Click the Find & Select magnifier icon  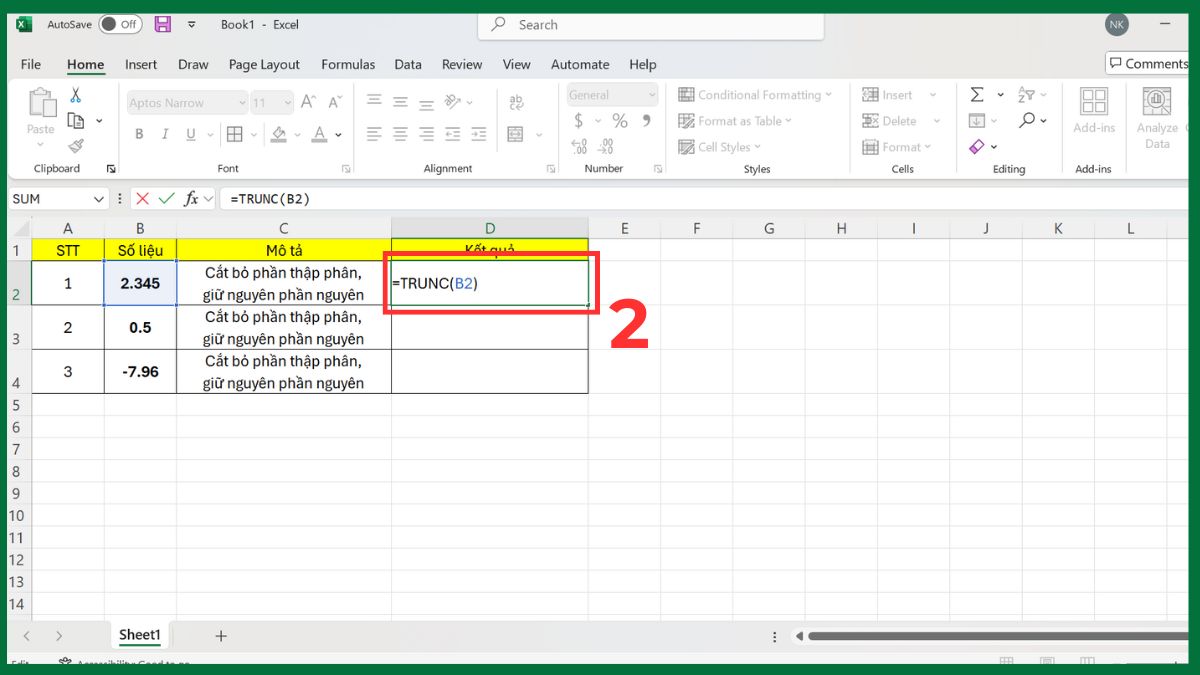click(1028, 118)
